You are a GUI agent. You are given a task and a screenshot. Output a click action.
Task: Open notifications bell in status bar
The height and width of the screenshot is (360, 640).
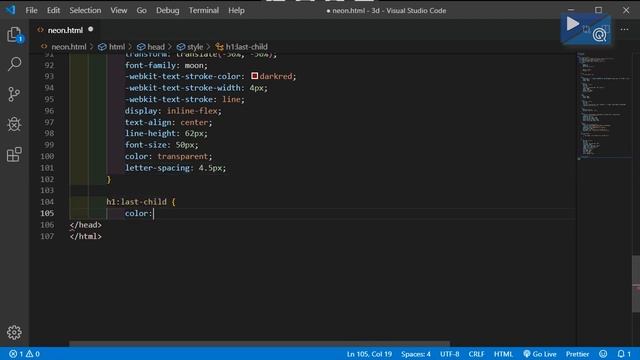point(624,354)
